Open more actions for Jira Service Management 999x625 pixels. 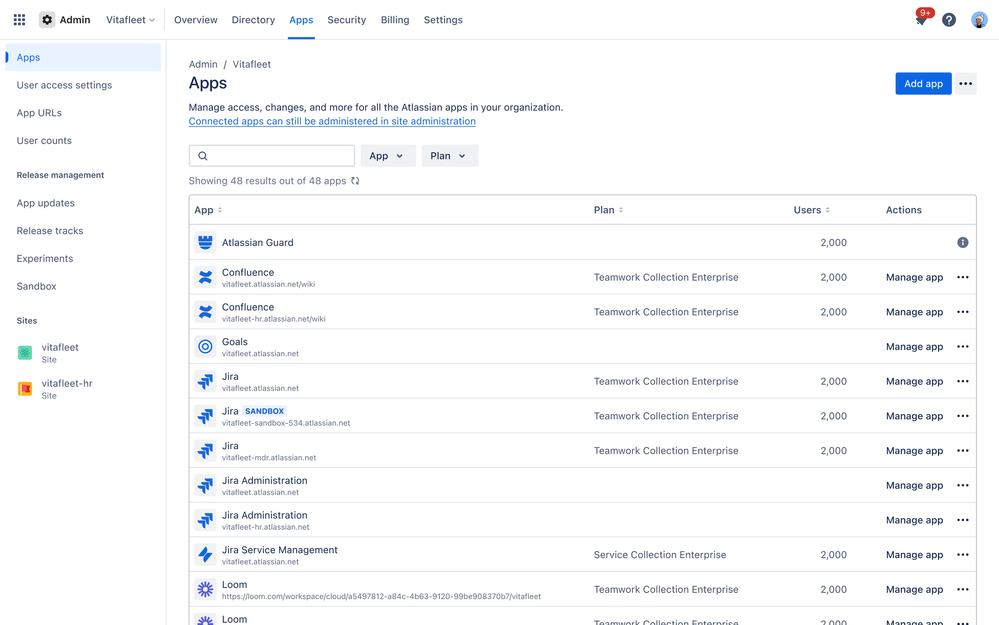pos(963,555)
